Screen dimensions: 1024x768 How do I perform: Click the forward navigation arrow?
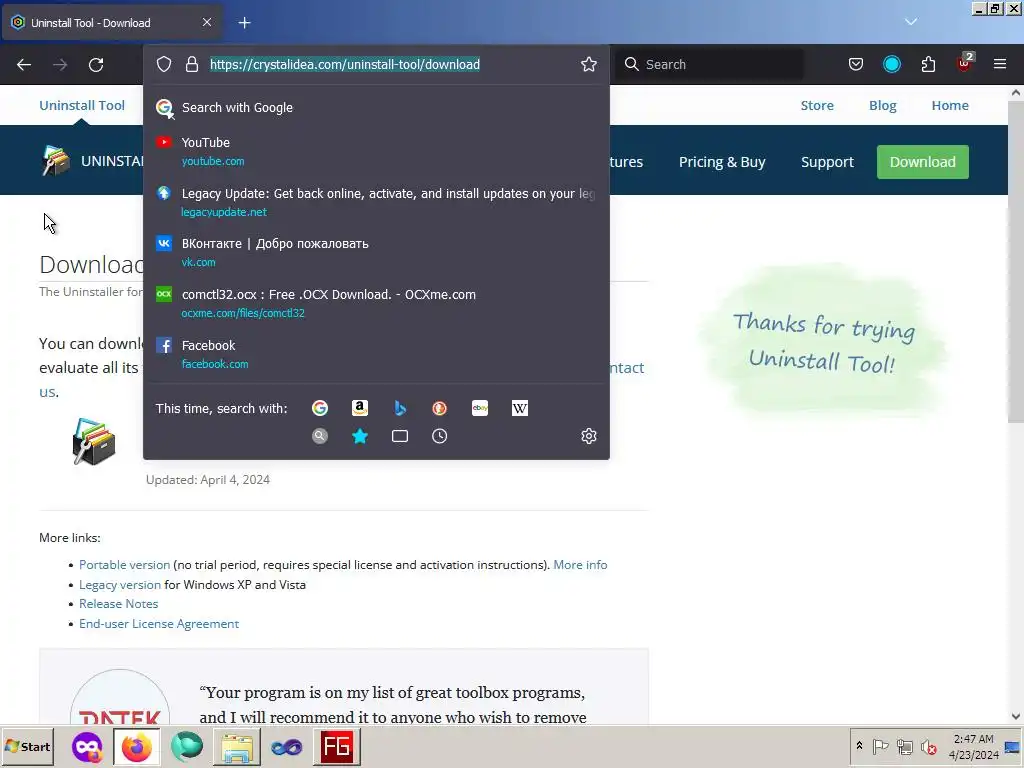pos(60,65)
